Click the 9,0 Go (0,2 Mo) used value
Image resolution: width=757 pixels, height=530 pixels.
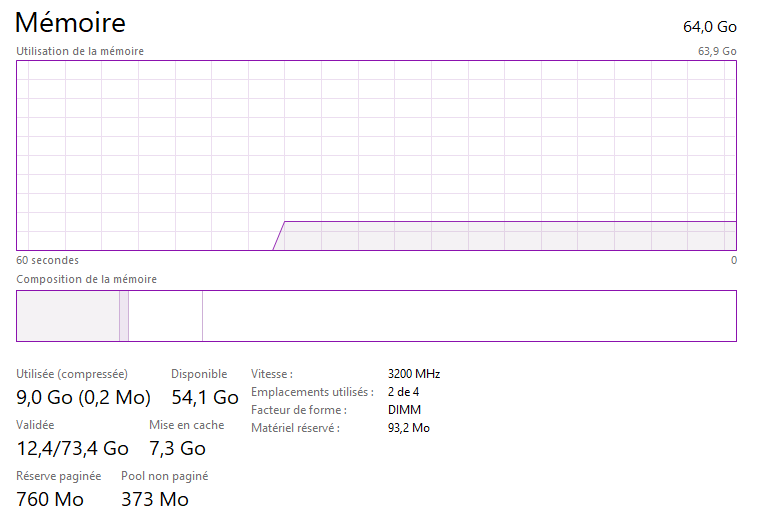[83, 398]
